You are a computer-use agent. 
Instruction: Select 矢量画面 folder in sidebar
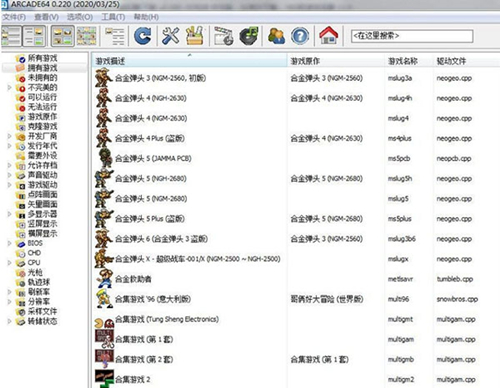[x=37, y=204]
